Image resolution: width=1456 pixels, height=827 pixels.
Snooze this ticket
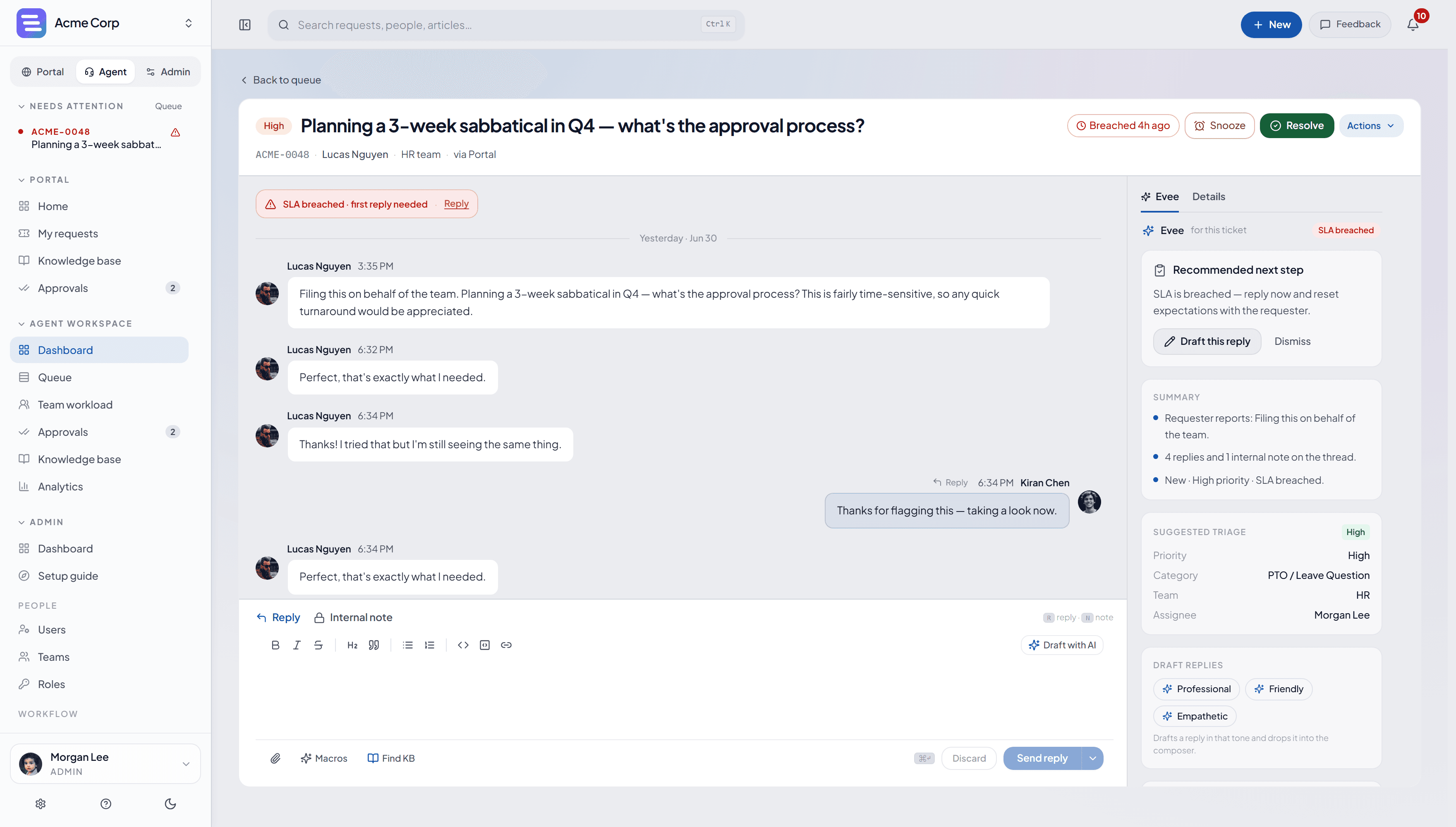click(1219, 126)
